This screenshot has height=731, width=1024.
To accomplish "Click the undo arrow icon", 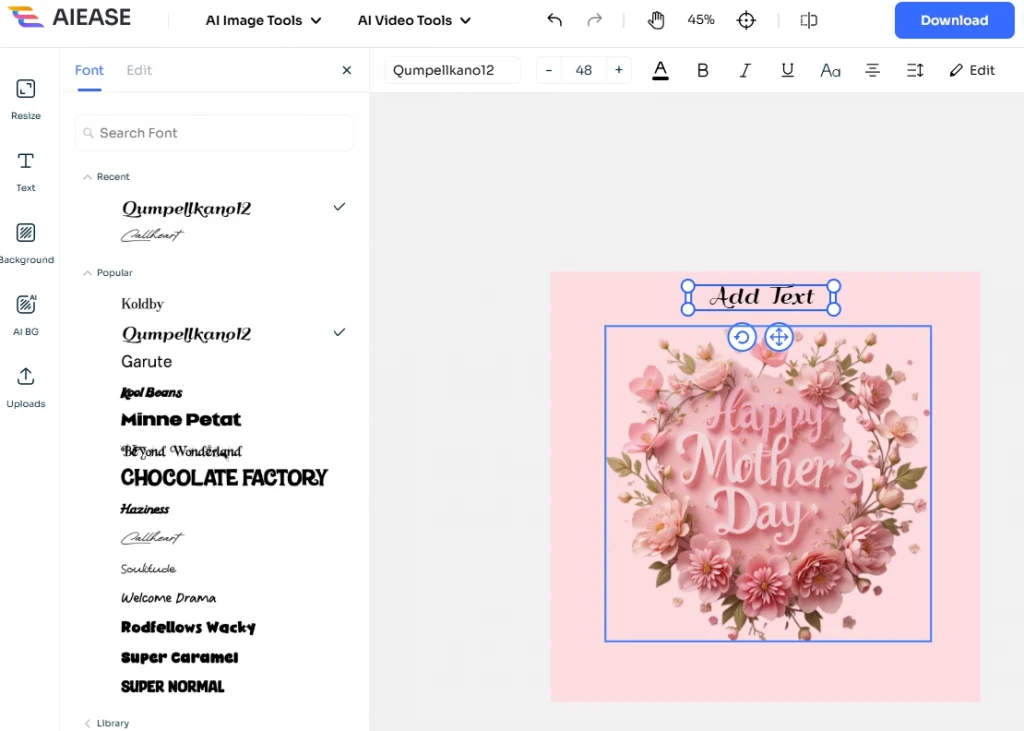I will [555, 20].
